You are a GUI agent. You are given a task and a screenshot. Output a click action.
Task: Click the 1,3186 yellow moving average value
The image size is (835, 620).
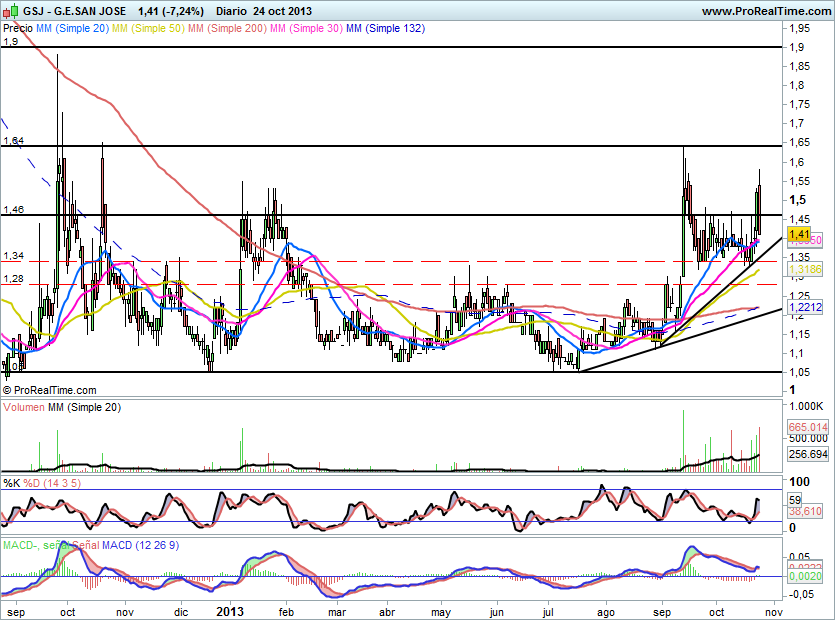(x=804, y=270)
